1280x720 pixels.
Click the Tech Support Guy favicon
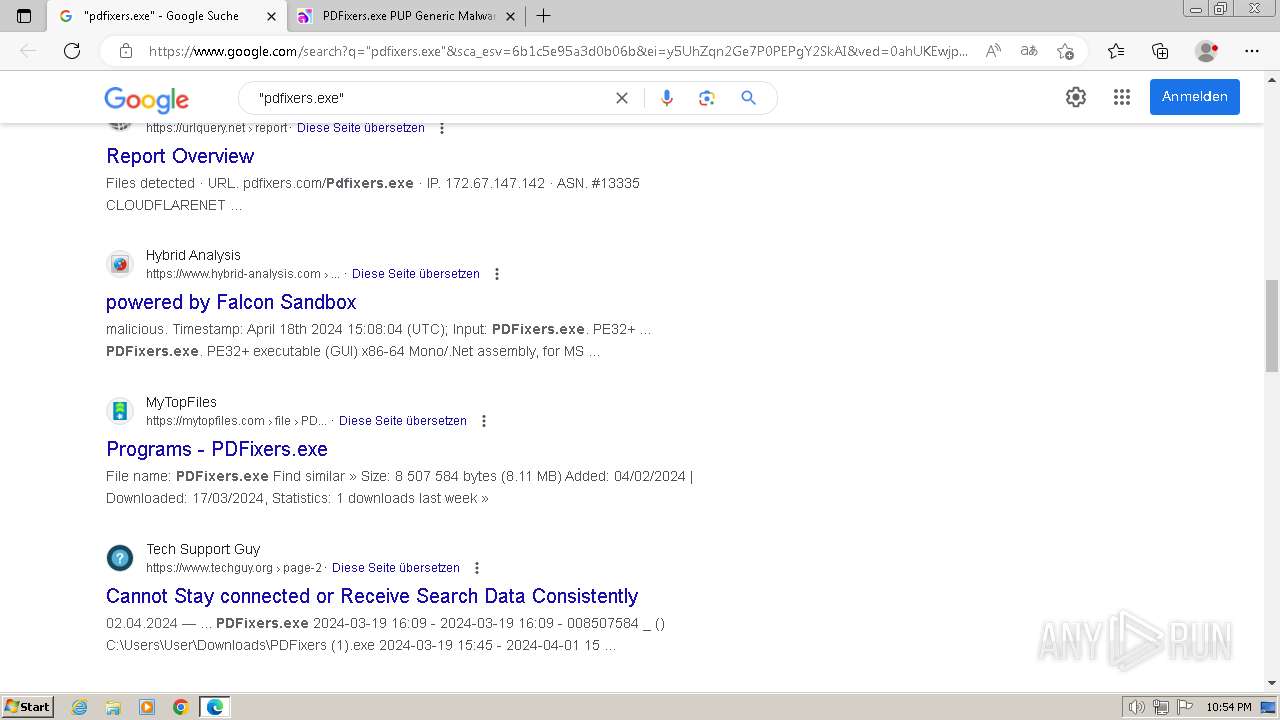pyautogui.click(x=120, y=558)
